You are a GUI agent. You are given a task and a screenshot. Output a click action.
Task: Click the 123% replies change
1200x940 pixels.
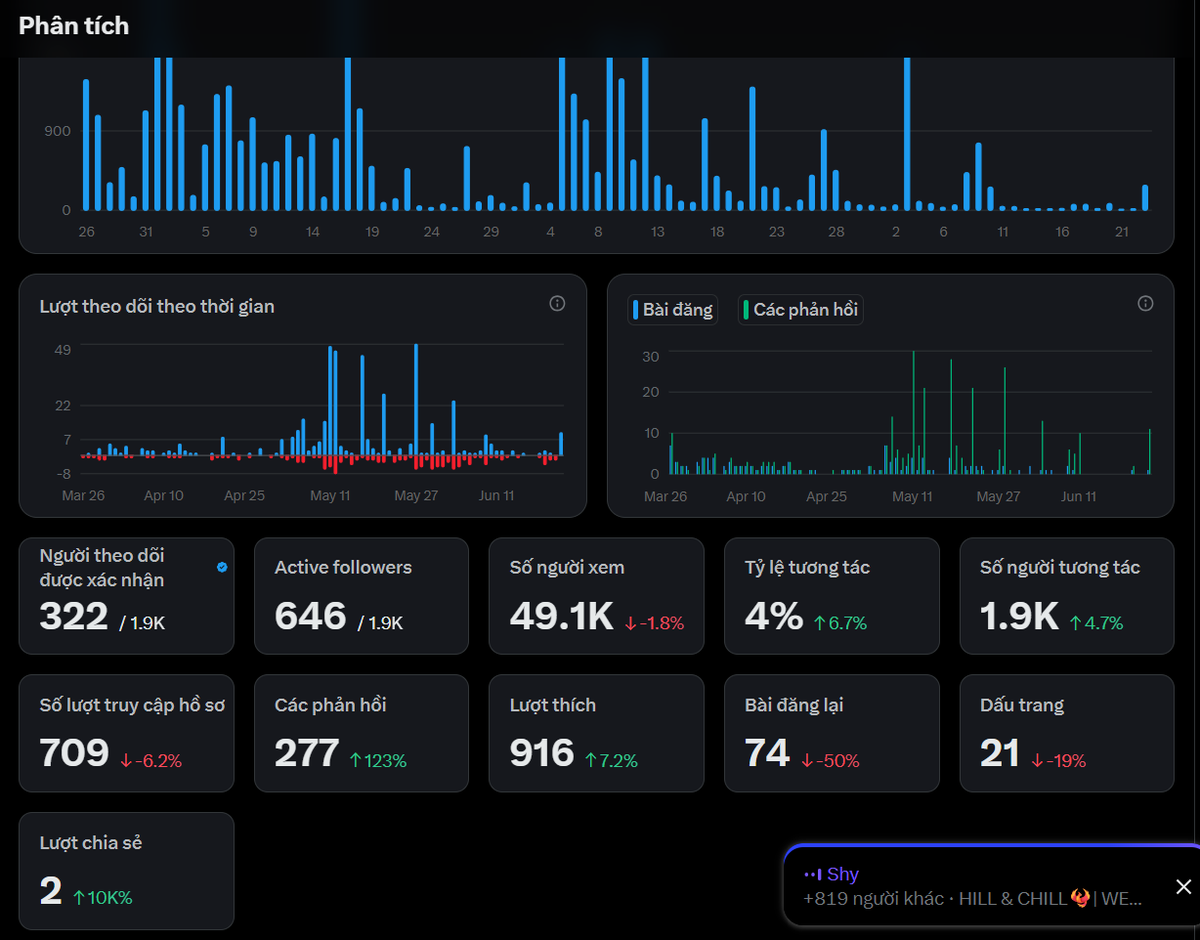click(x=378, y=761)
